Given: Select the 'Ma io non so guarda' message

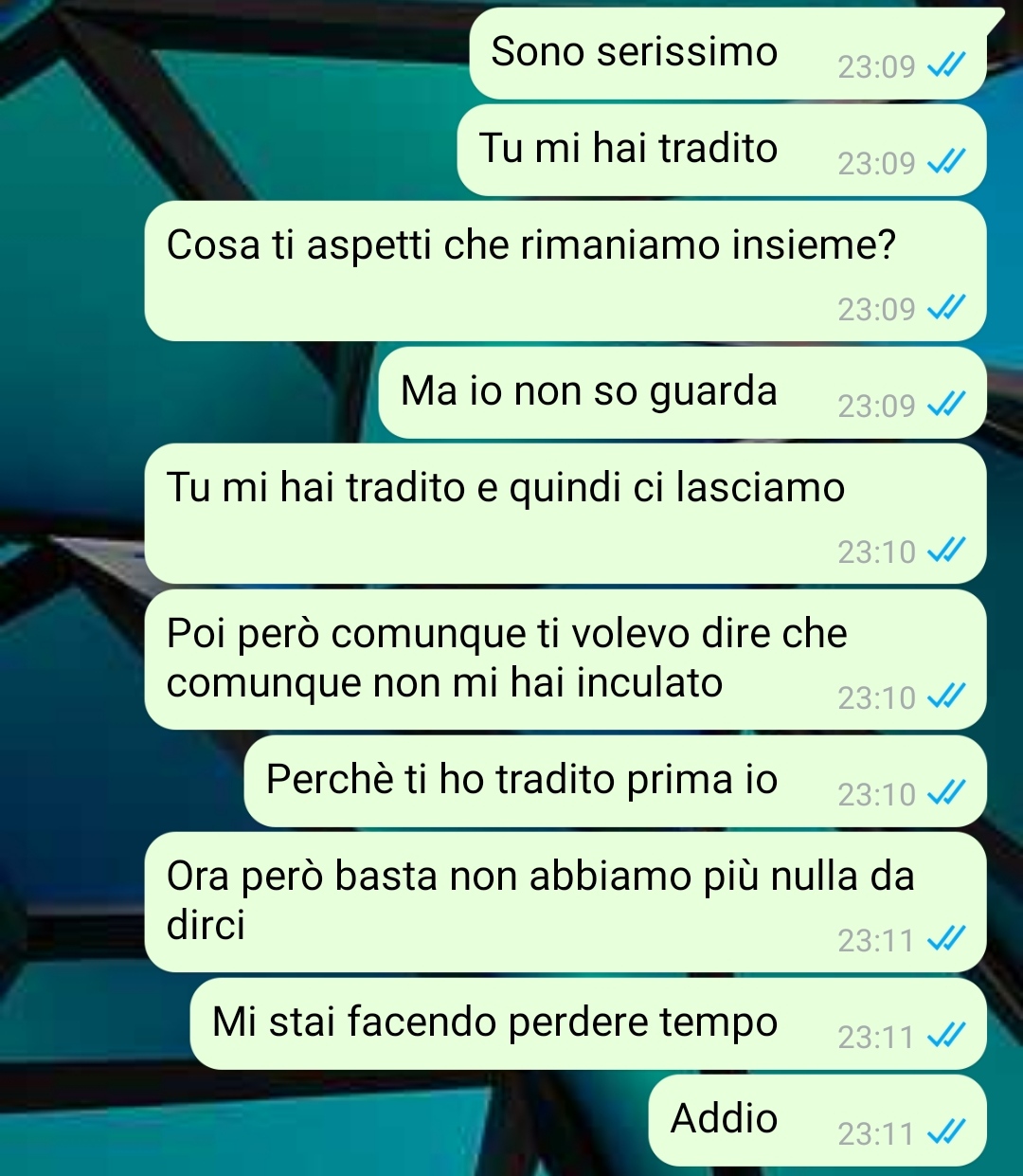Looking at the screenshot, I should tap(682, 393).
